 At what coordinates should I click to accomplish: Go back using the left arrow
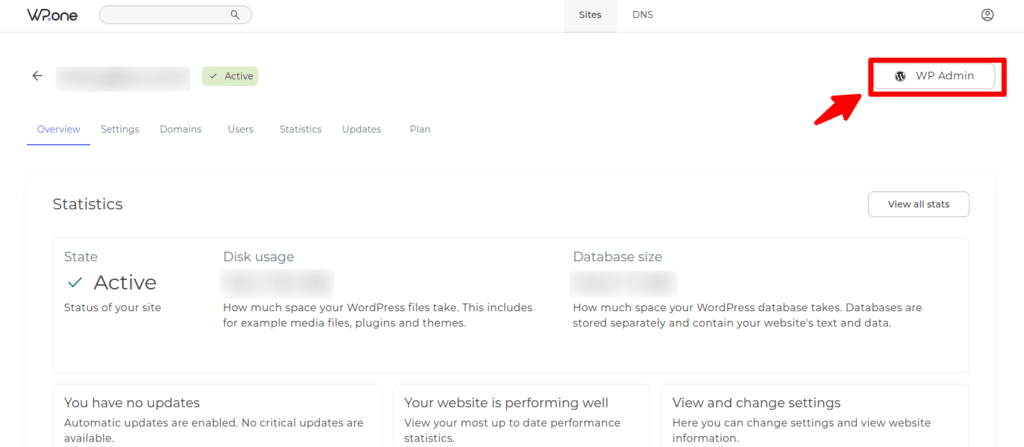[37, 76]
